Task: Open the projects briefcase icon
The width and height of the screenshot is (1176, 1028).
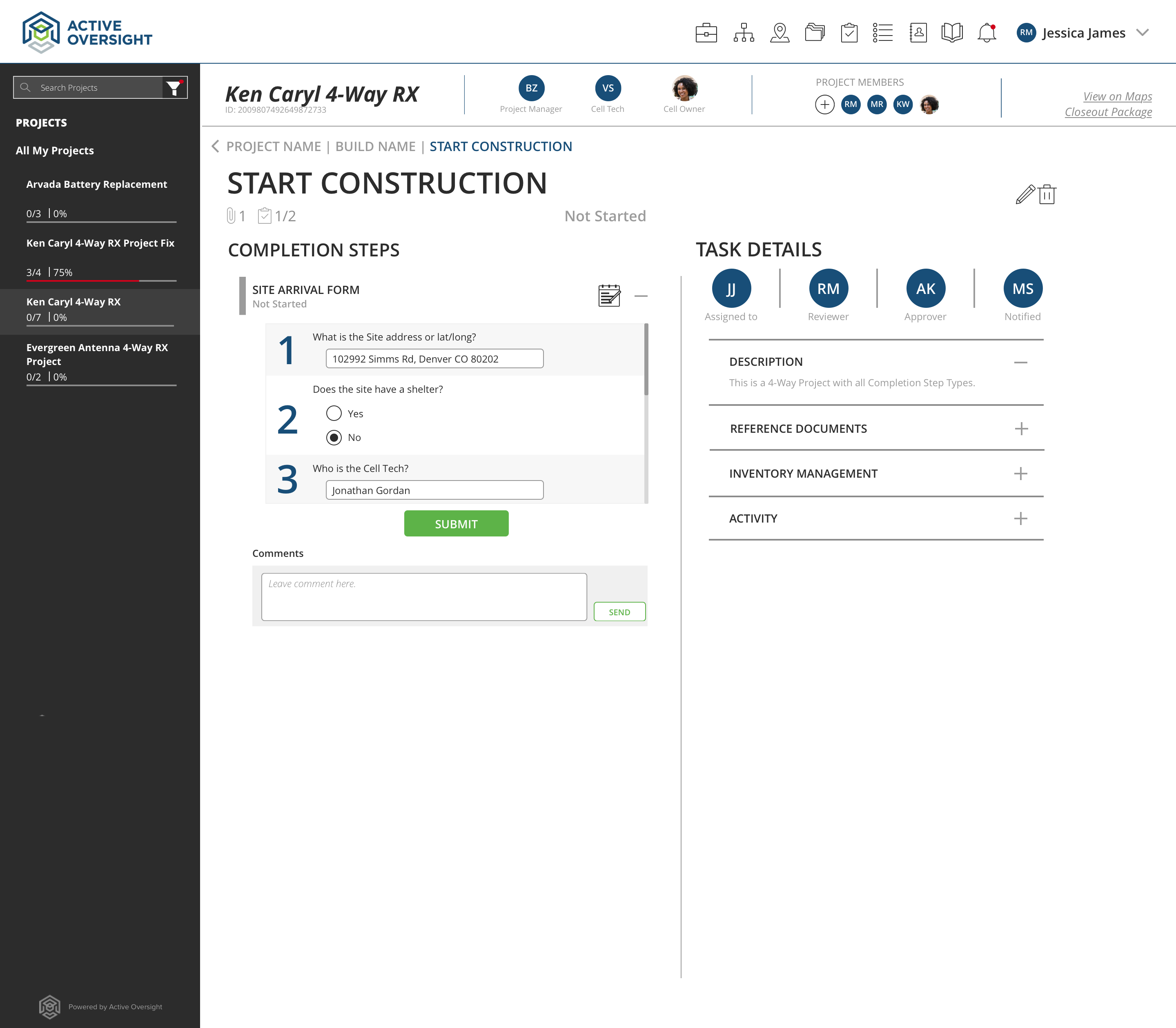Action: tap(707, 33)
